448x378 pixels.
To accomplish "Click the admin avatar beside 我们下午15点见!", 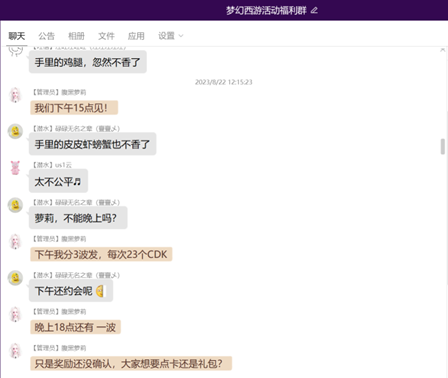I will point(15,95).
